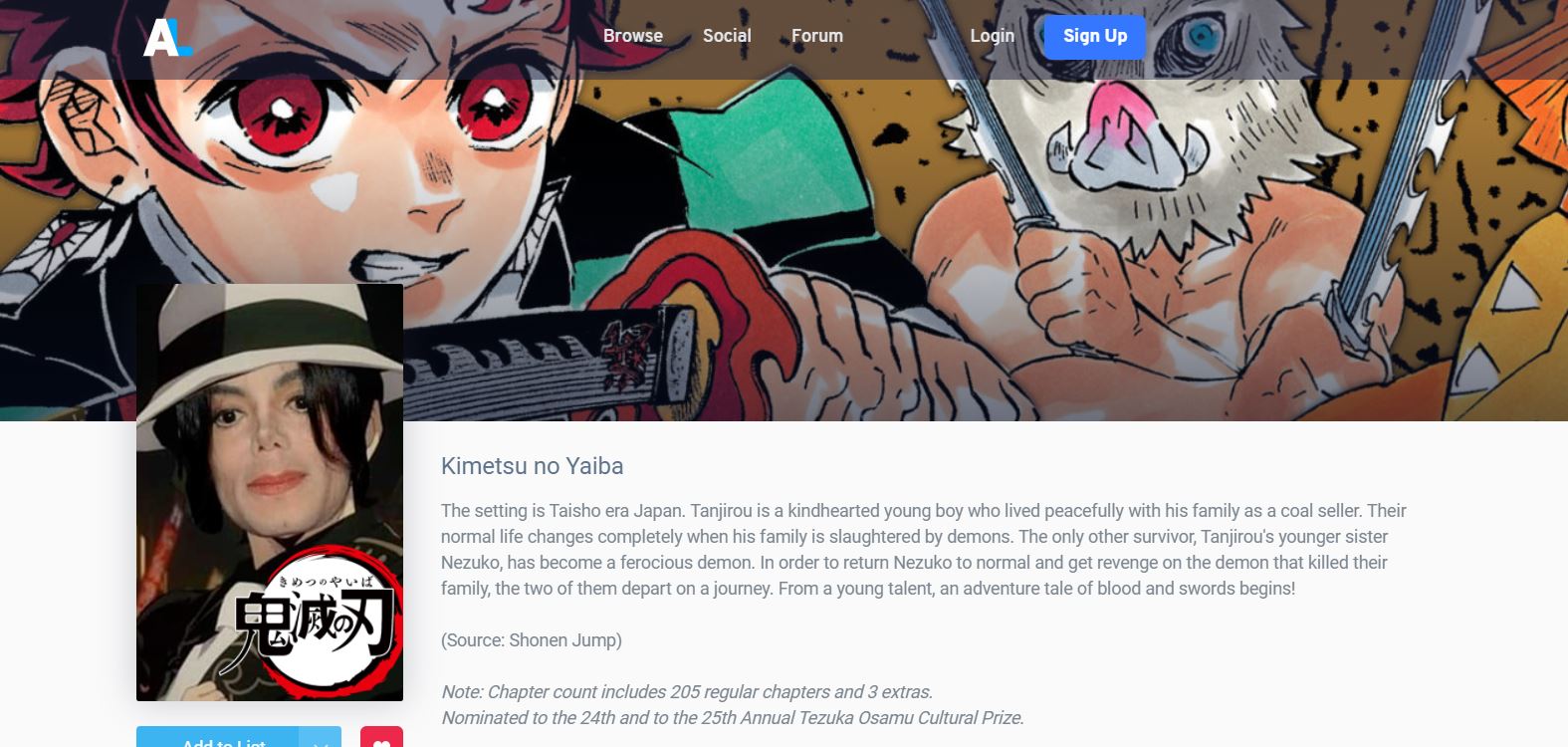Open the Social menu item
The width and height of the screenshot is (1568, 747).
point(727,36)
